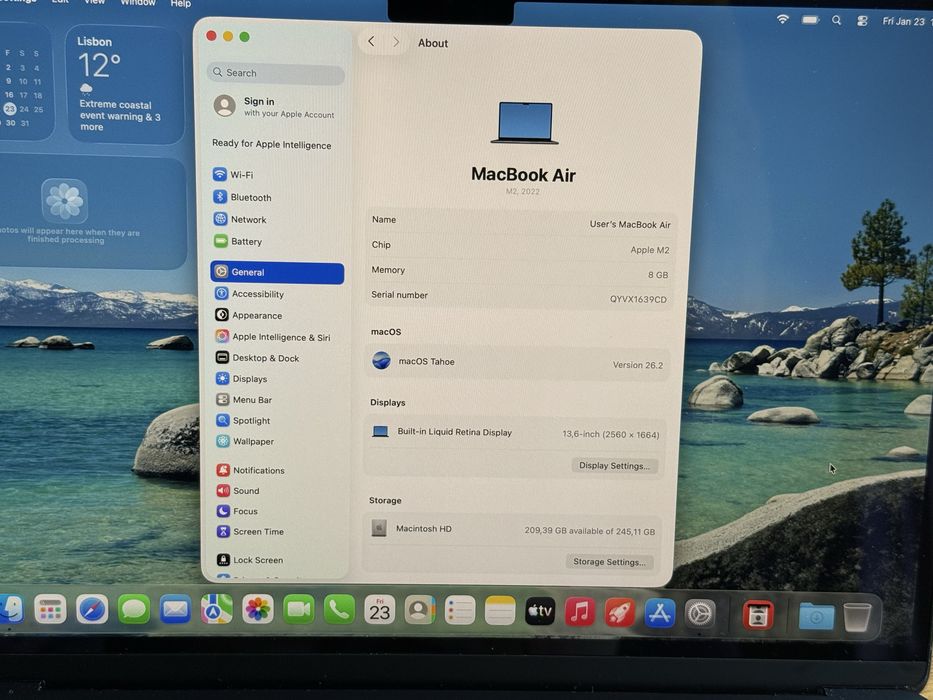
Task: Open Screen Time settings
Action: 251,531
